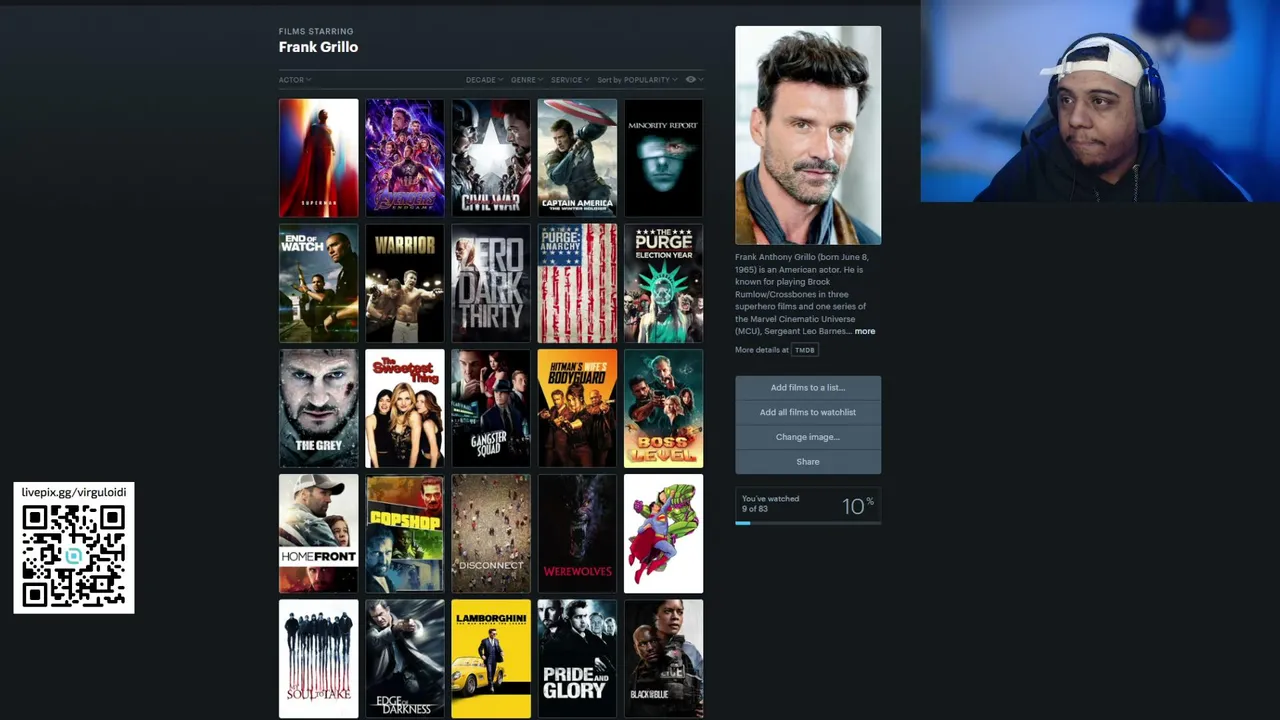
Task: Click the Soul to Take poster
Action: [318, 659]
